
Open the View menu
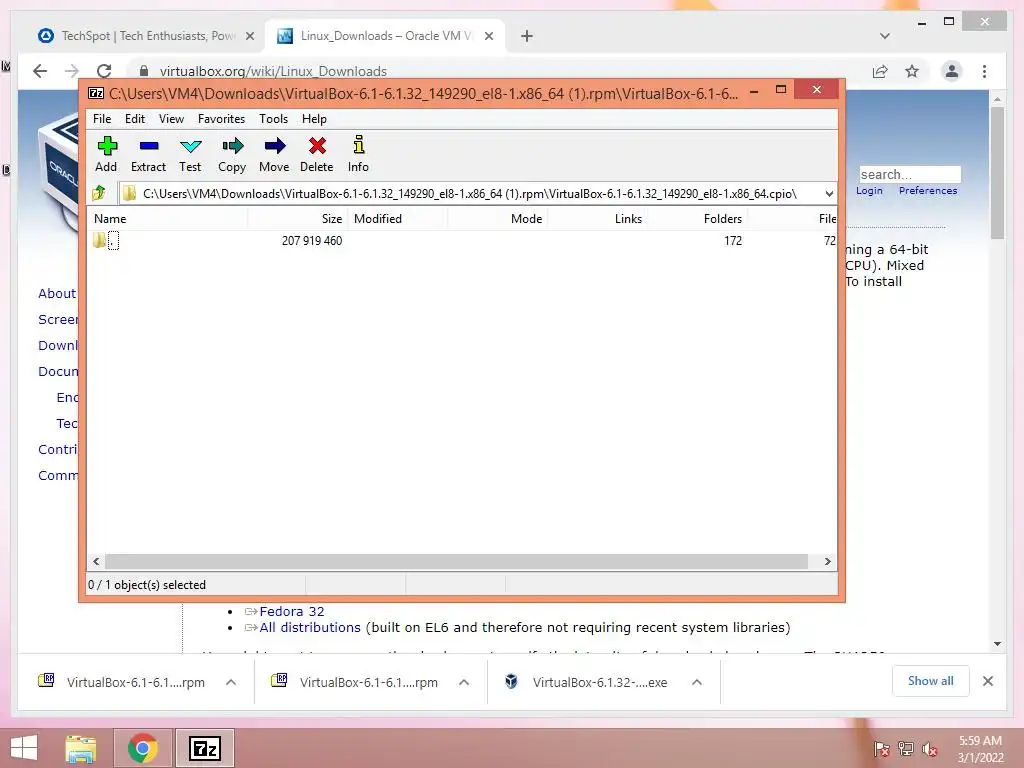point(171,119)
